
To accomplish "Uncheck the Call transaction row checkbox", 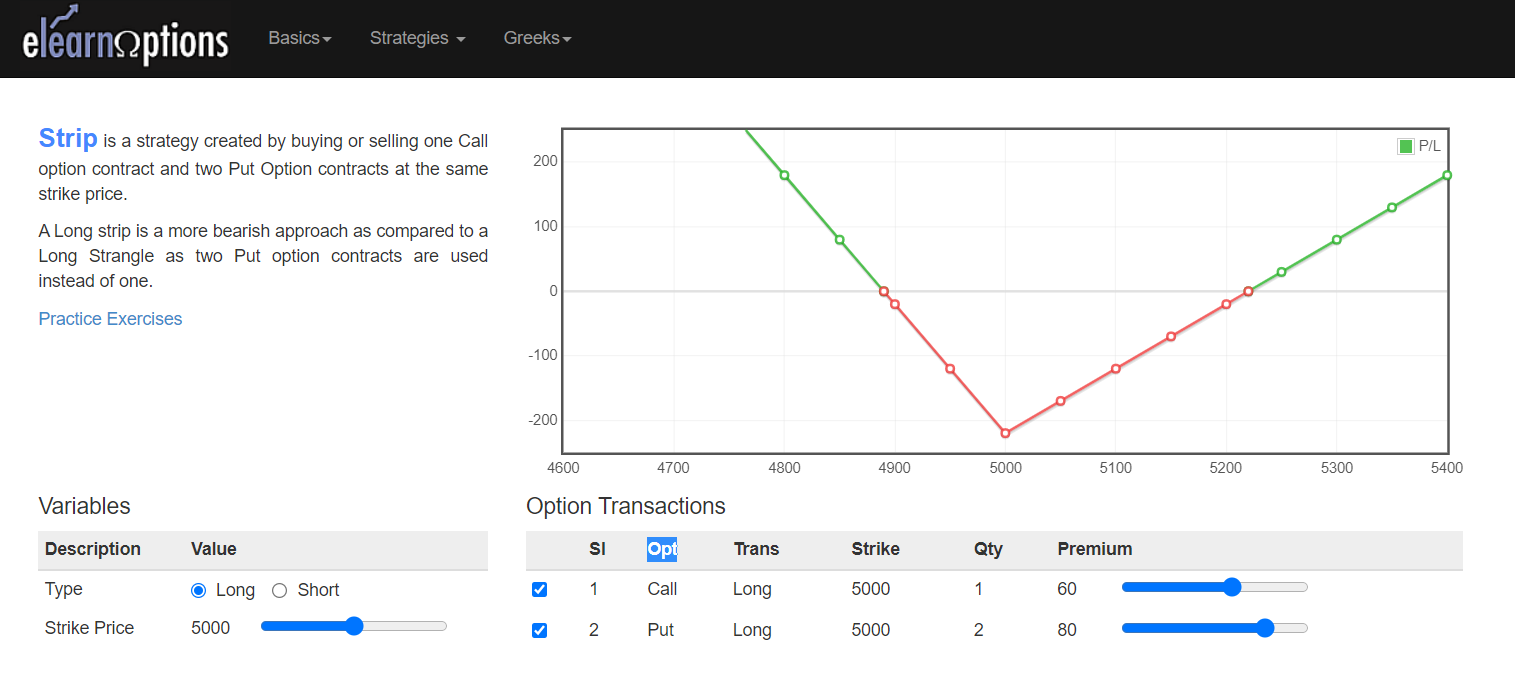I will point(539,589).
